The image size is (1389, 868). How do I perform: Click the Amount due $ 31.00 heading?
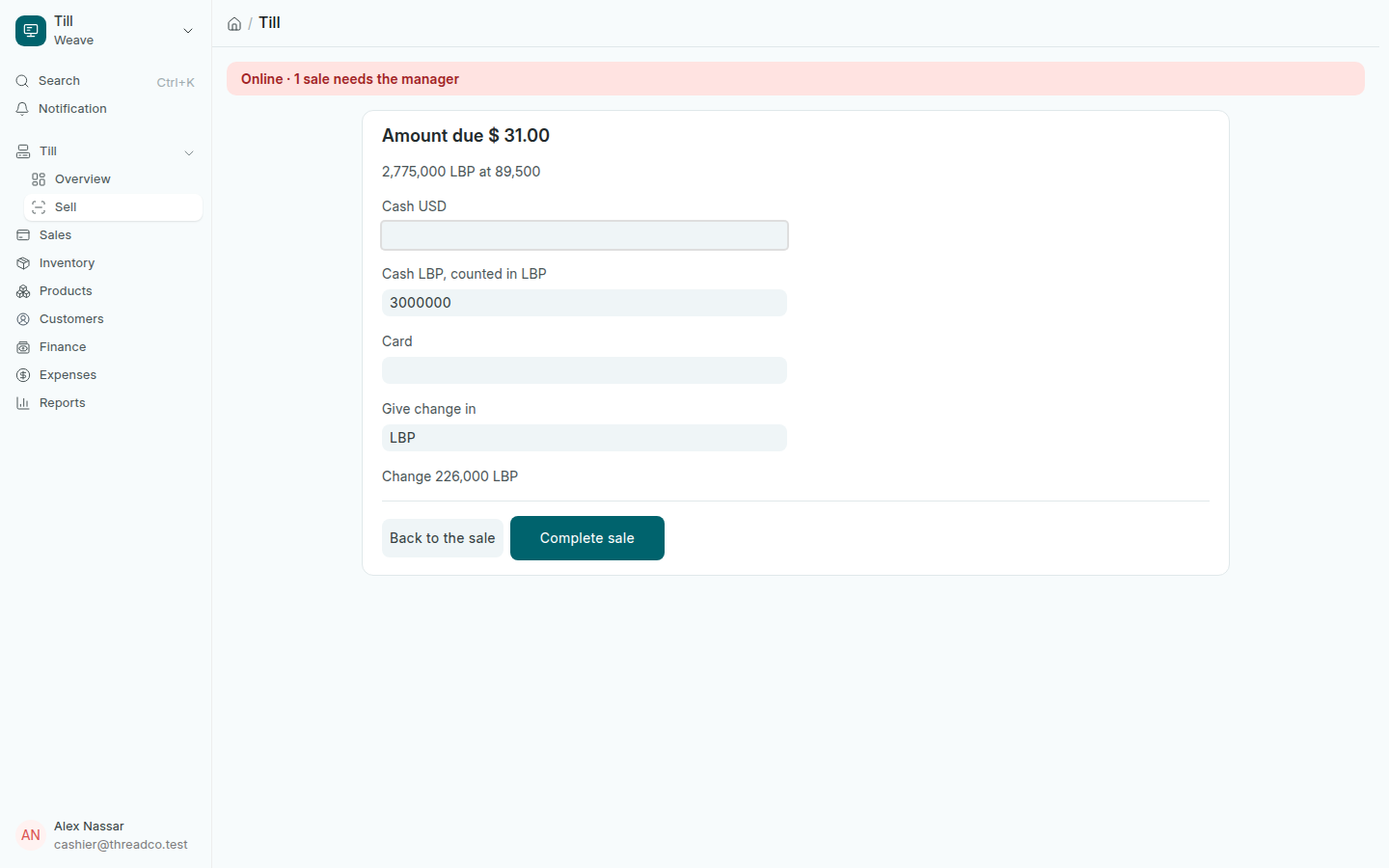click(x=466, y=136)
